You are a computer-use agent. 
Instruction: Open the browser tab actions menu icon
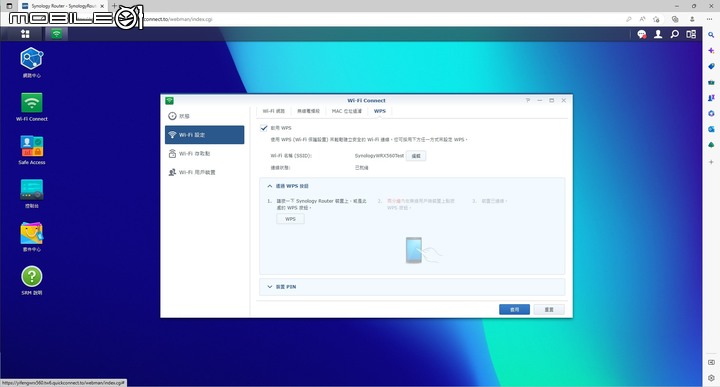click(x=9, y=6)
